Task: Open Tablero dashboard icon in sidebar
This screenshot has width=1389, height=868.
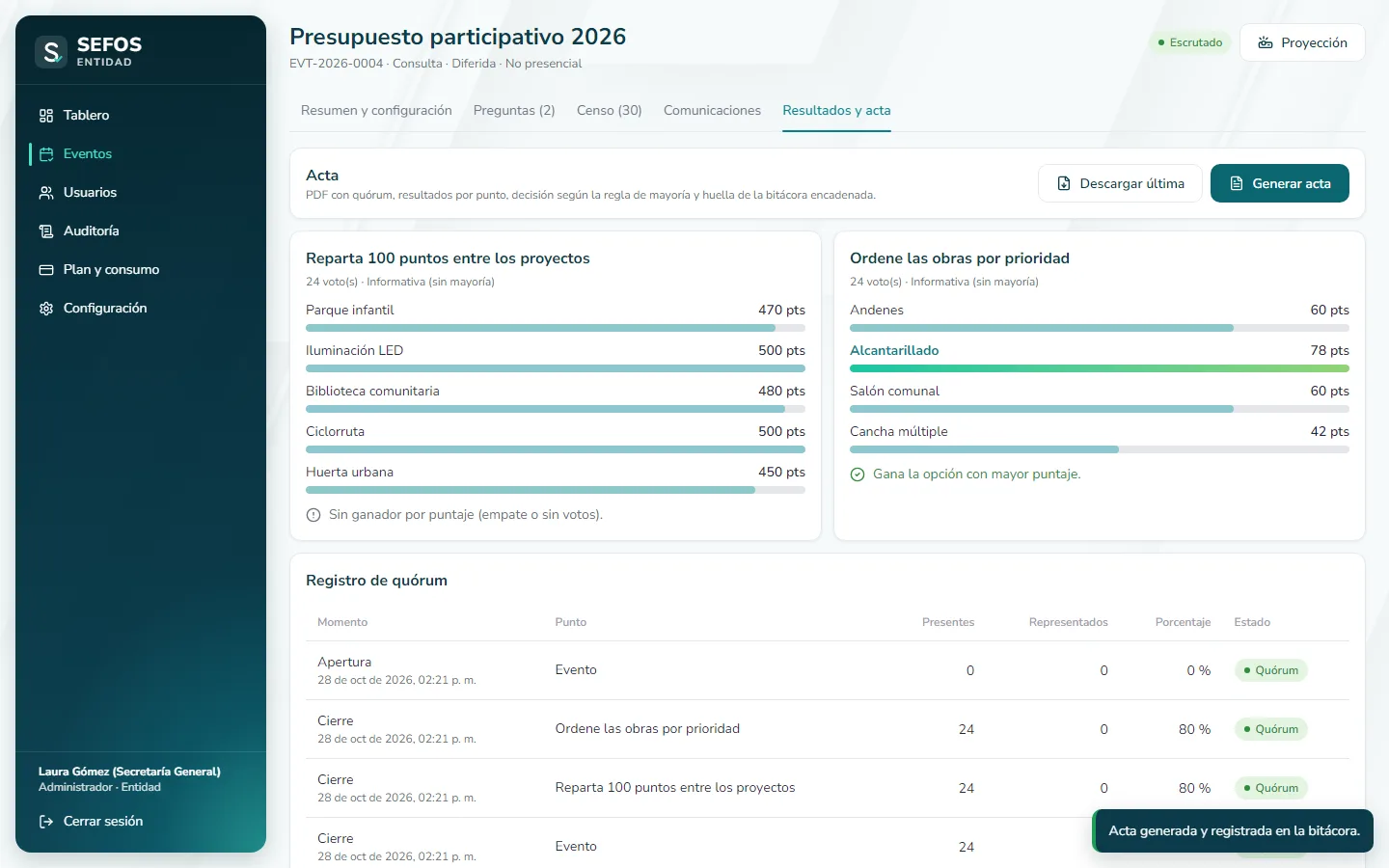Action: point(46,116)
